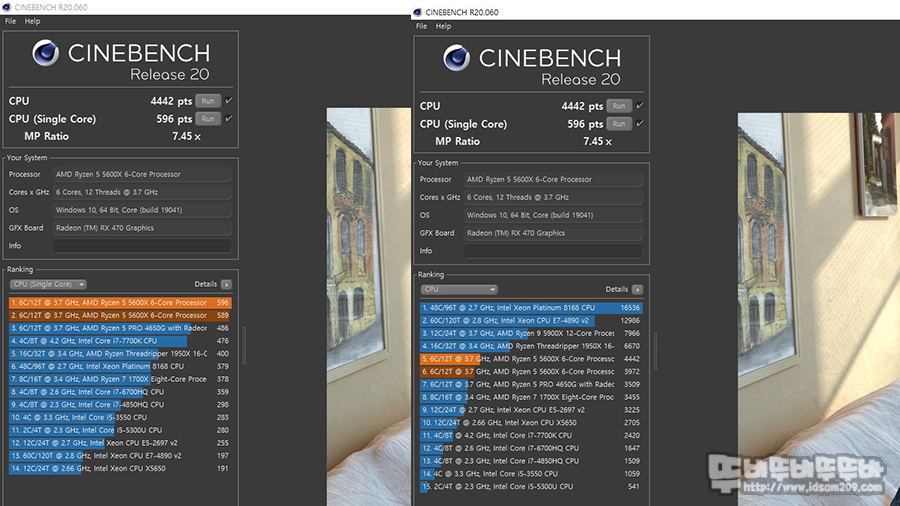Viewport: 900px width, 506px height.
Task: Select Core i5-3550 283 row in left ranking
Action: coord(120,417)
